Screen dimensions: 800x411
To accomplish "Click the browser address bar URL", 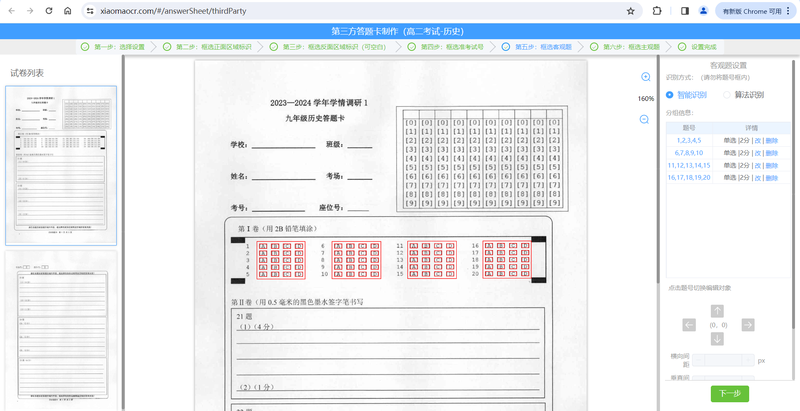I will pos(173,11).
